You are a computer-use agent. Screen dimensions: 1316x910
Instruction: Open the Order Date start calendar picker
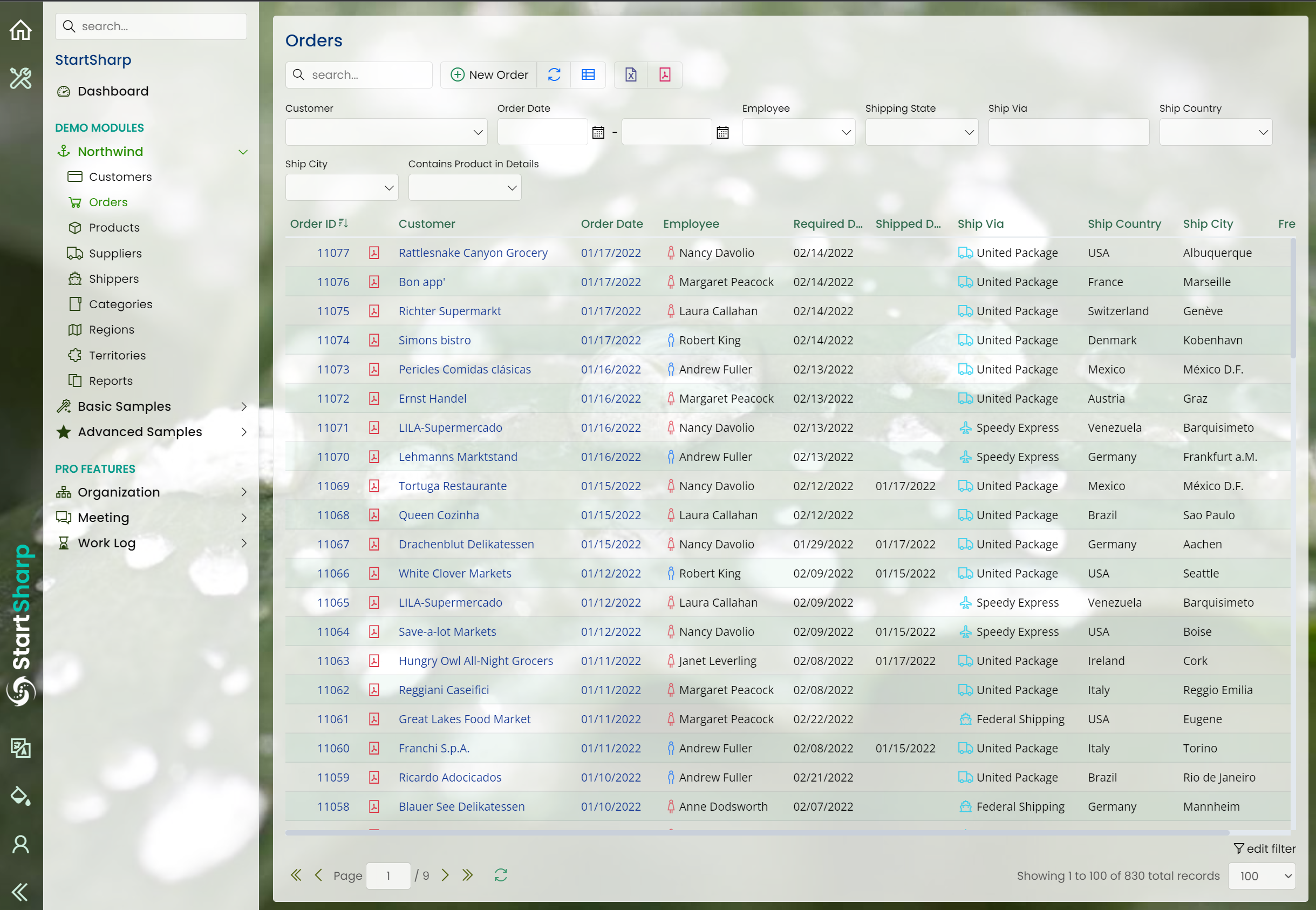coord(598,132)
